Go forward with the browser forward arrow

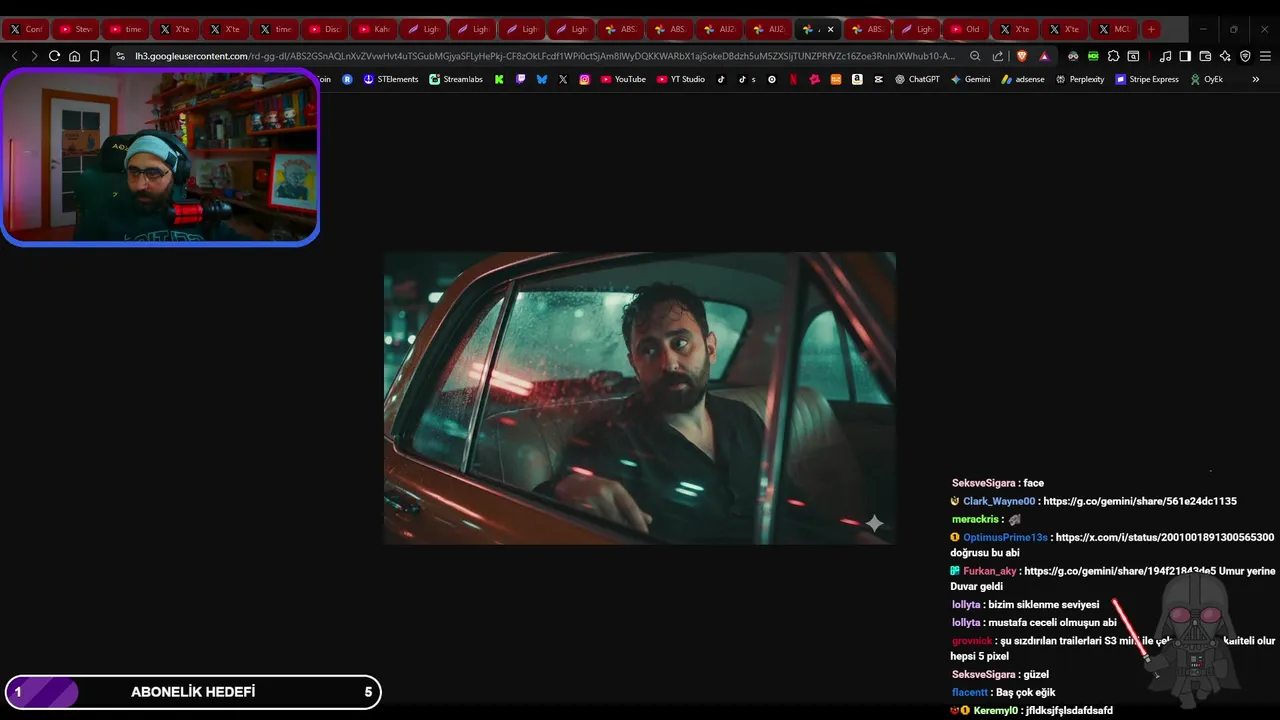[34, 56]
